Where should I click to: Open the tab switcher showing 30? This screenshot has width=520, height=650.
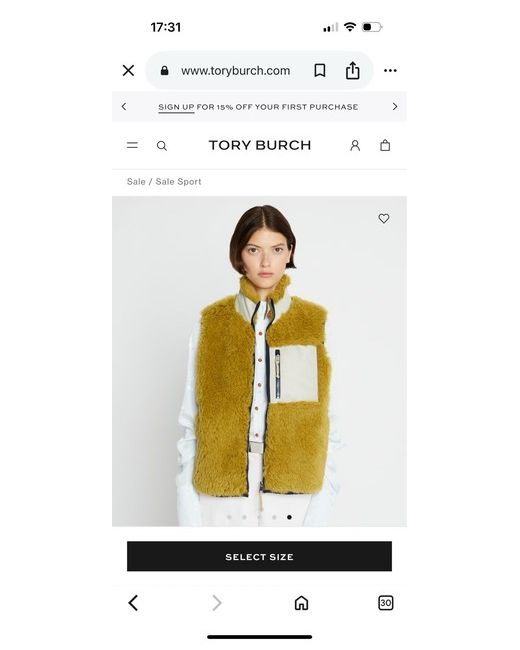point(386,603)
